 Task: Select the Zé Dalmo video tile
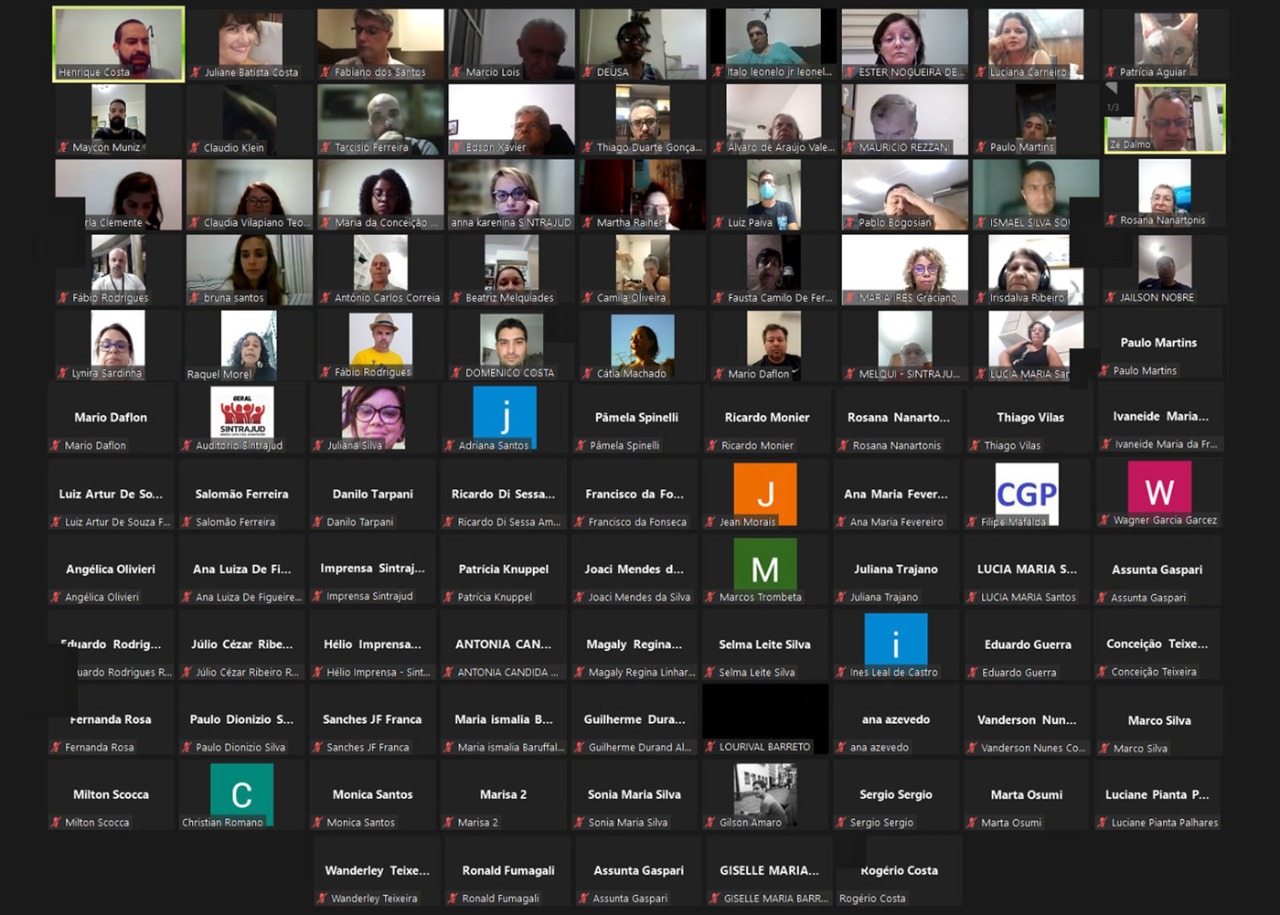[x=1165, y=118]
